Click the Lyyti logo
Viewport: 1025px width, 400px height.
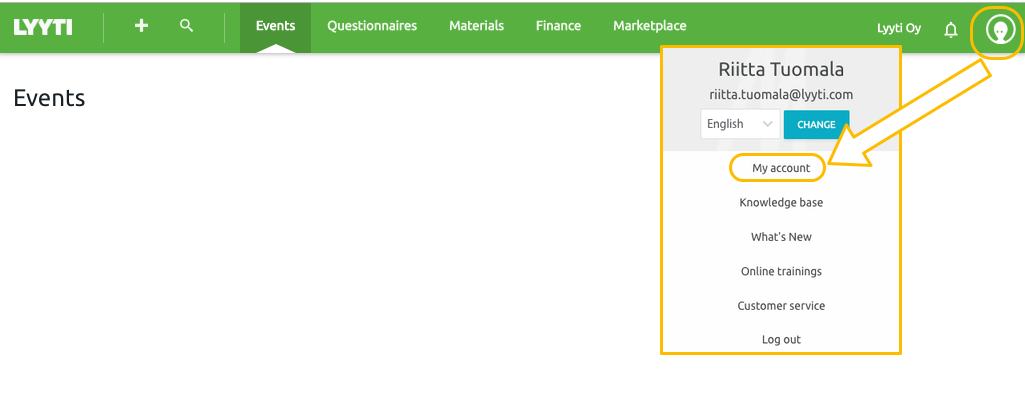(42, 27)
